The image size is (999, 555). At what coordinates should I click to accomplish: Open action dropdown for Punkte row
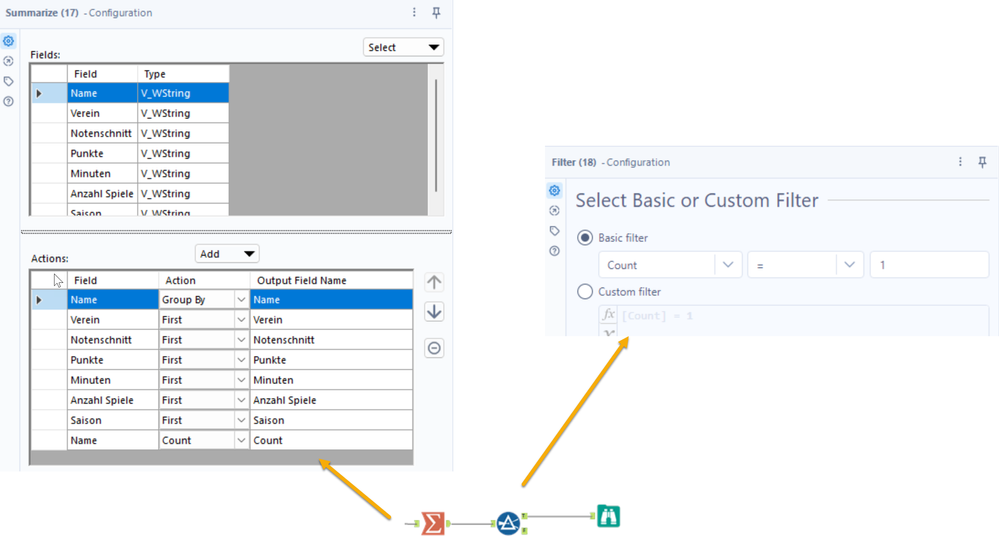[x=241, y=360]
